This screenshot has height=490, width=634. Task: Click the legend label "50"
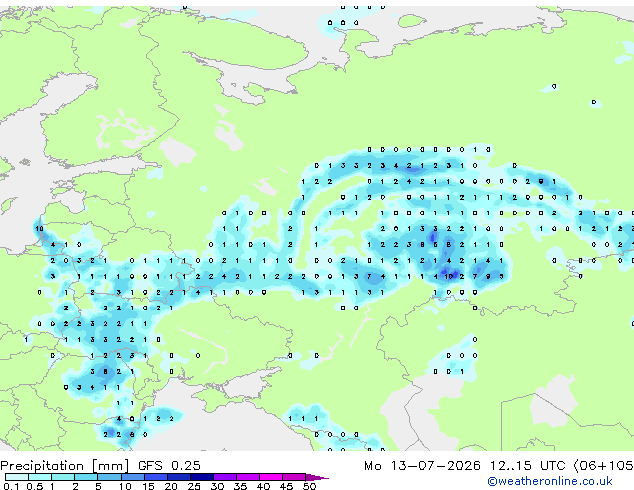(309, 486)
